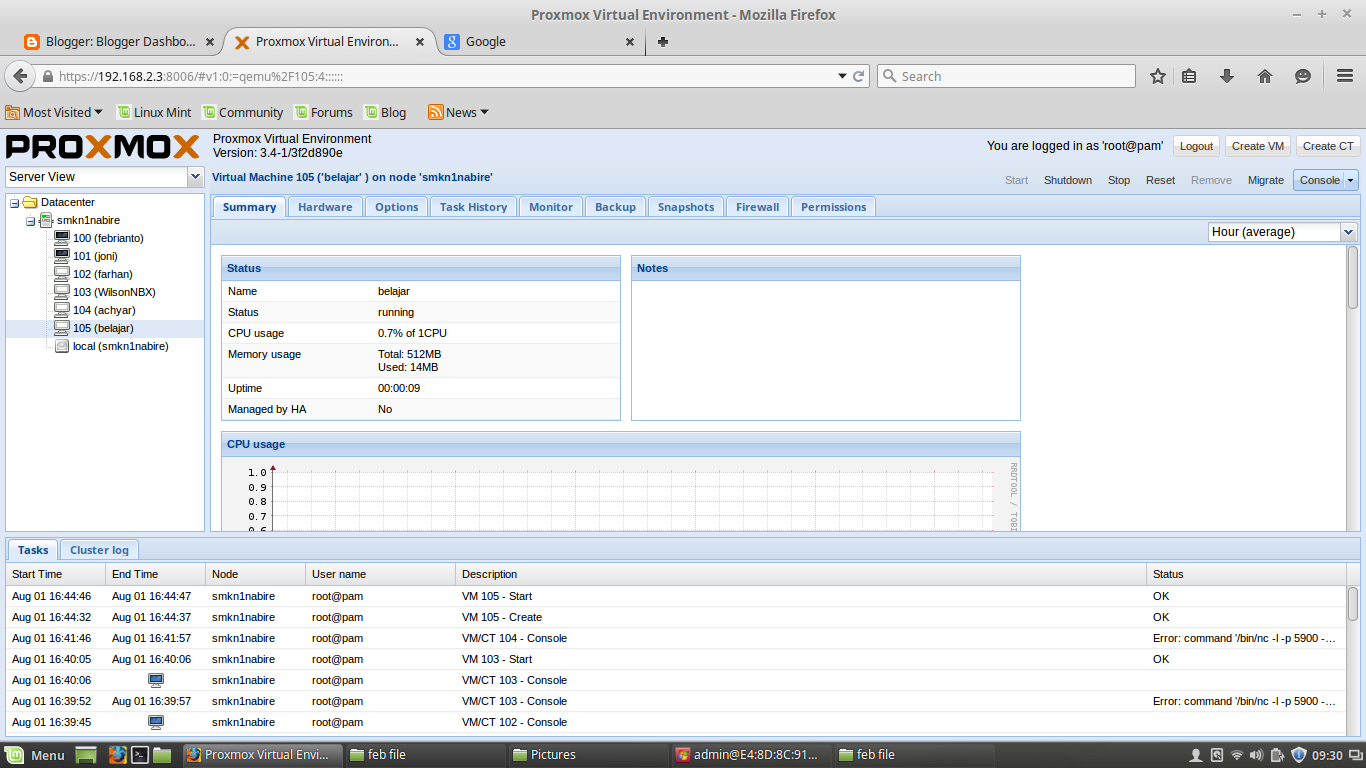Select the smkn1nabire node server icon
1366x768 pixels.
48,220
